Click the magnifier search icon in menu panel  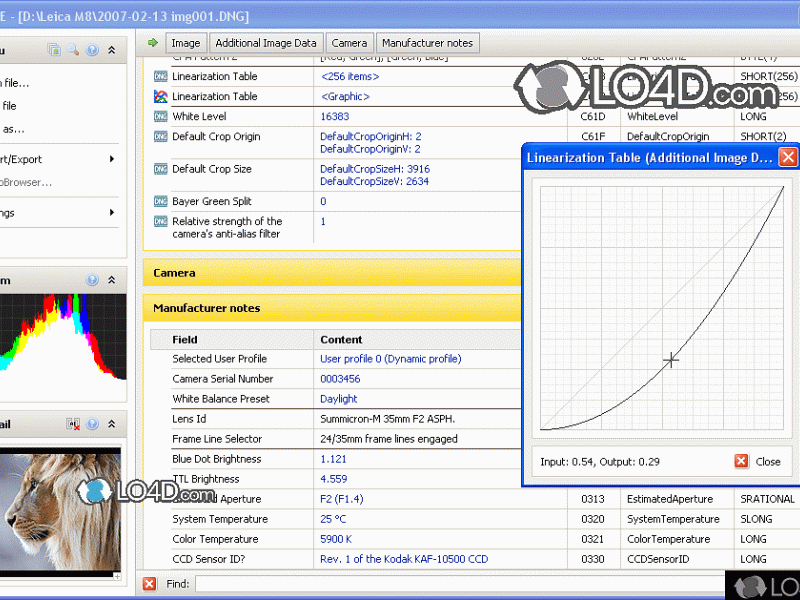coord(73,50)
